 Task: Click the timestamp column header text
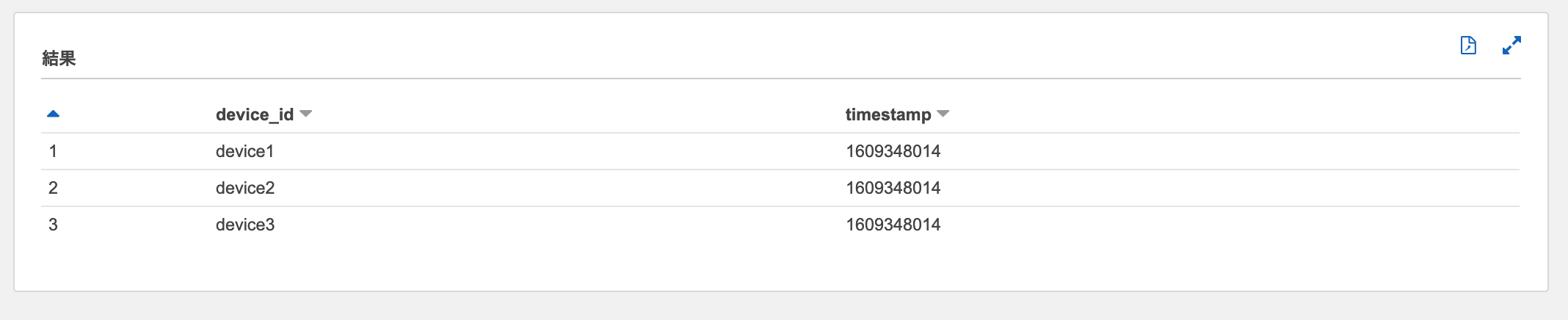(x=888, y=114)
